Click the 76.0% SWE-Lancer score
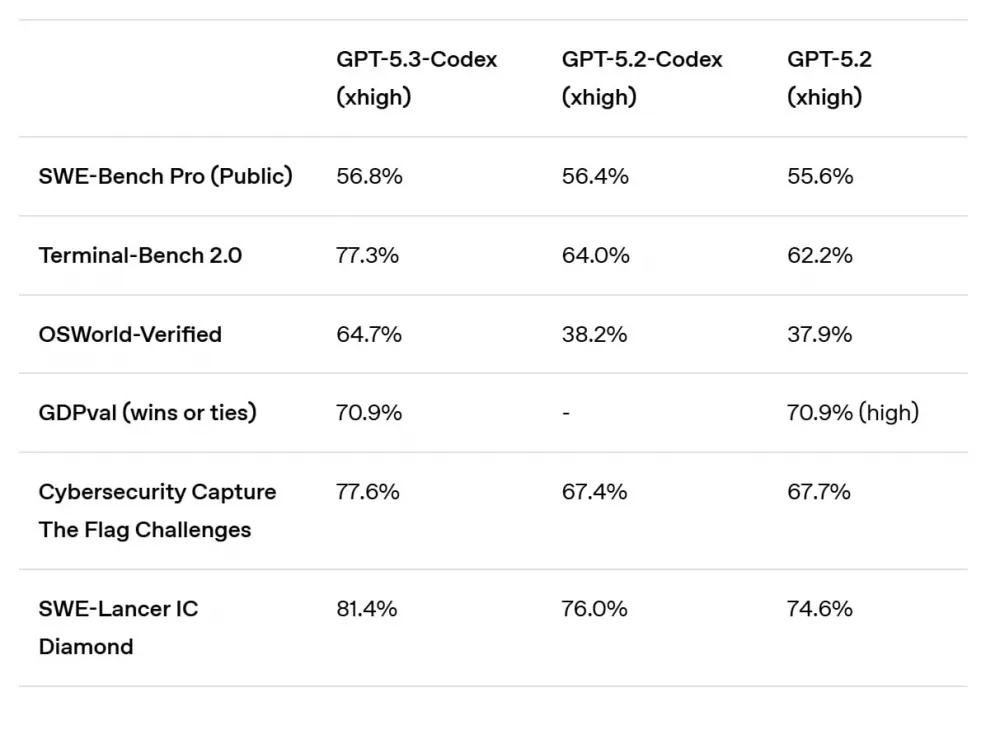1000x730 pixels. point(594,608)
